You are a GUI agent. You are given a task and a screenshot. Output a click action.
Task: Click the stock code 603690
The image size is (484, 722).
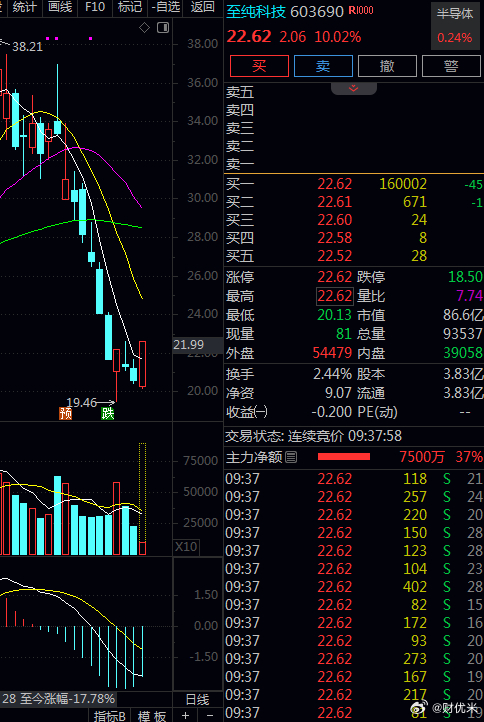pyautogui.click(x=317, y=12)
